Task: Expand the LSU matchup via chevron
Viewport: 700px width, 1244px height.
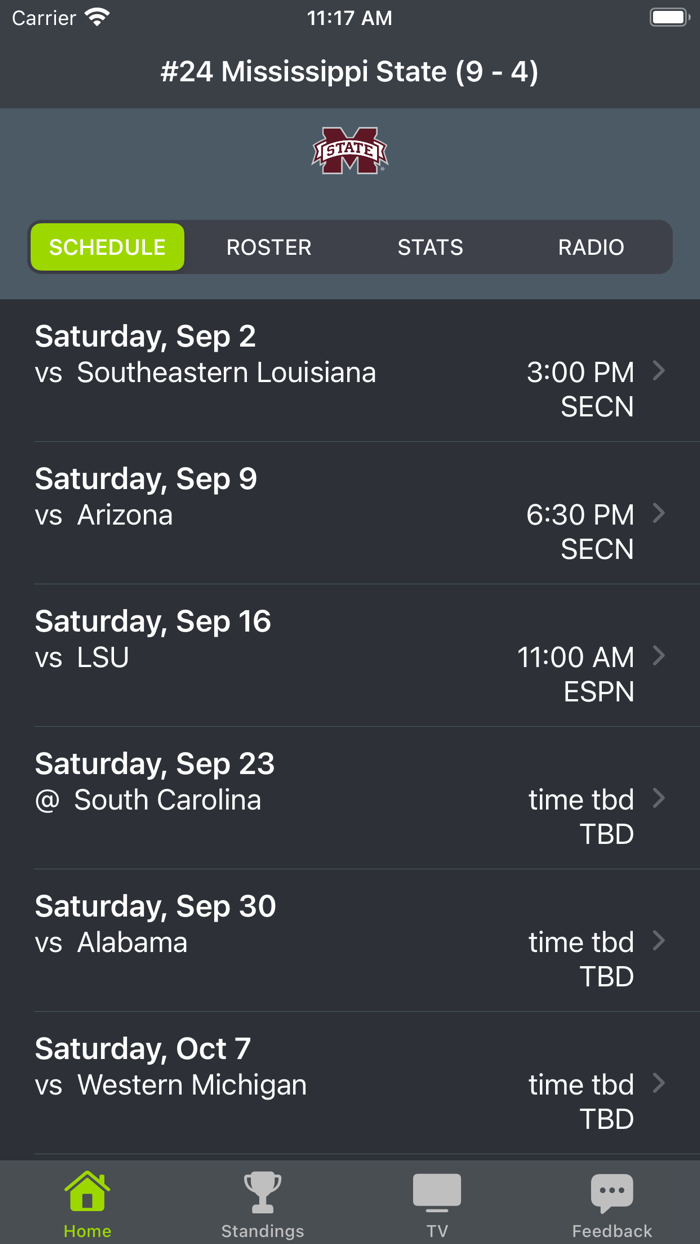Action: point(659,656)
